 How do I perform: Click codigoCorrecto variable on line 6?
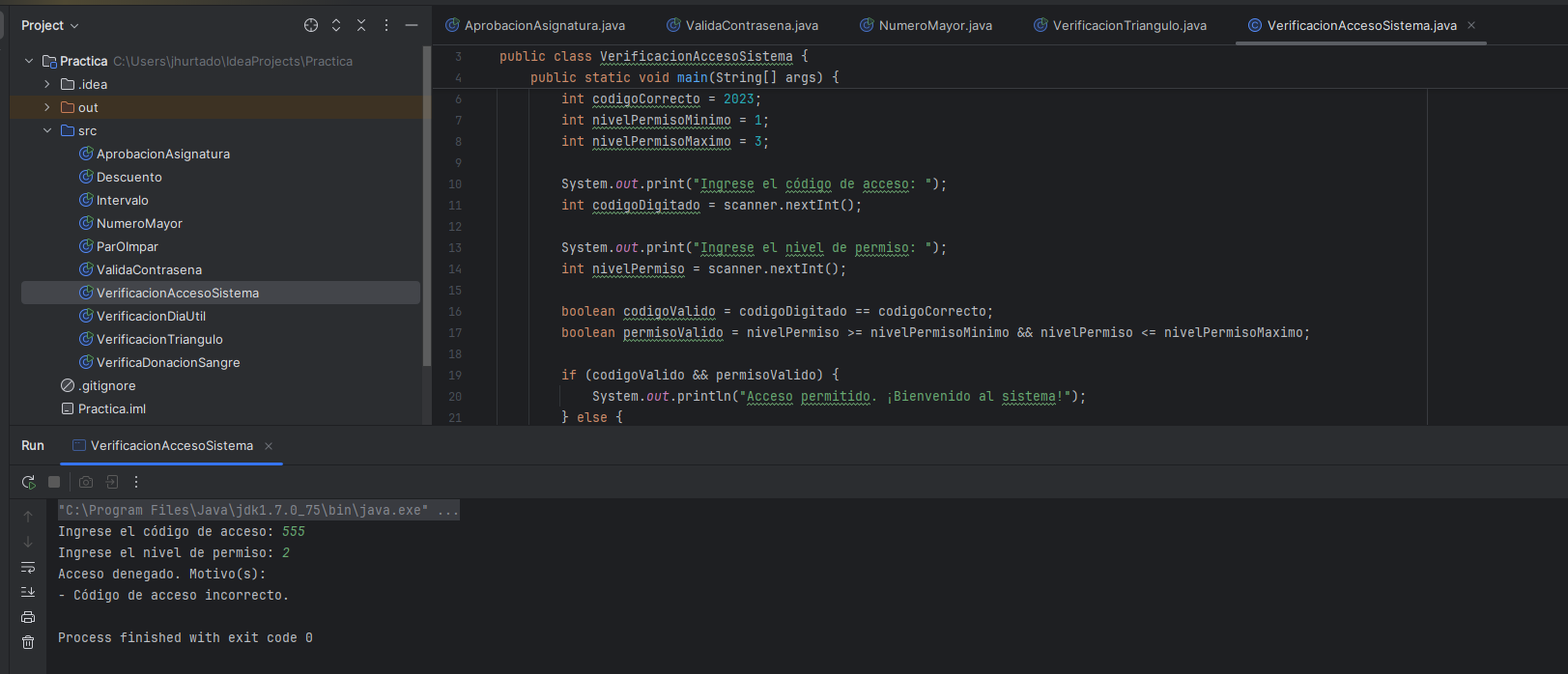(x=646, y=98)
